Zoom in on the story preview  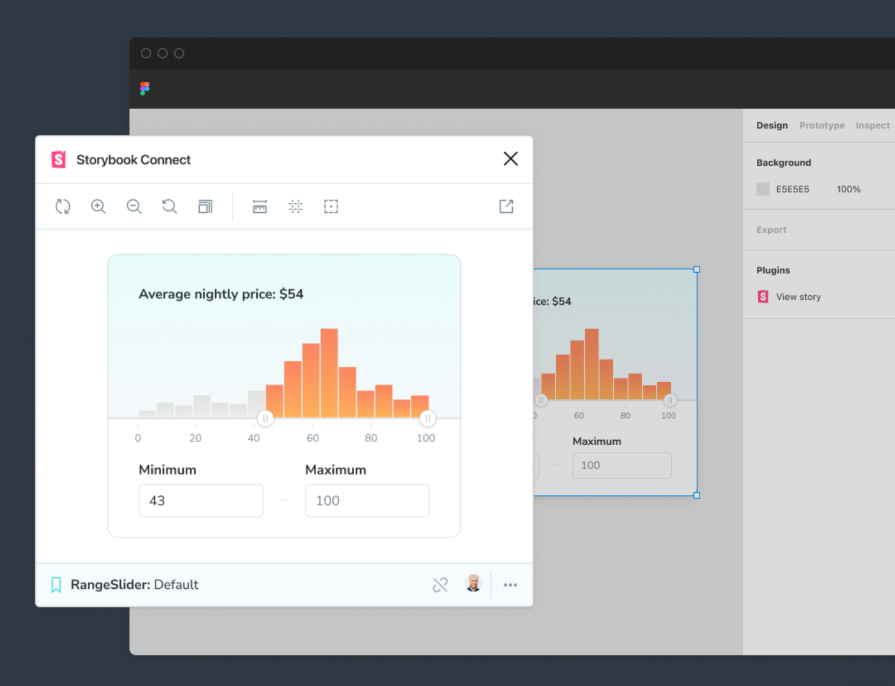pos(98,206)
